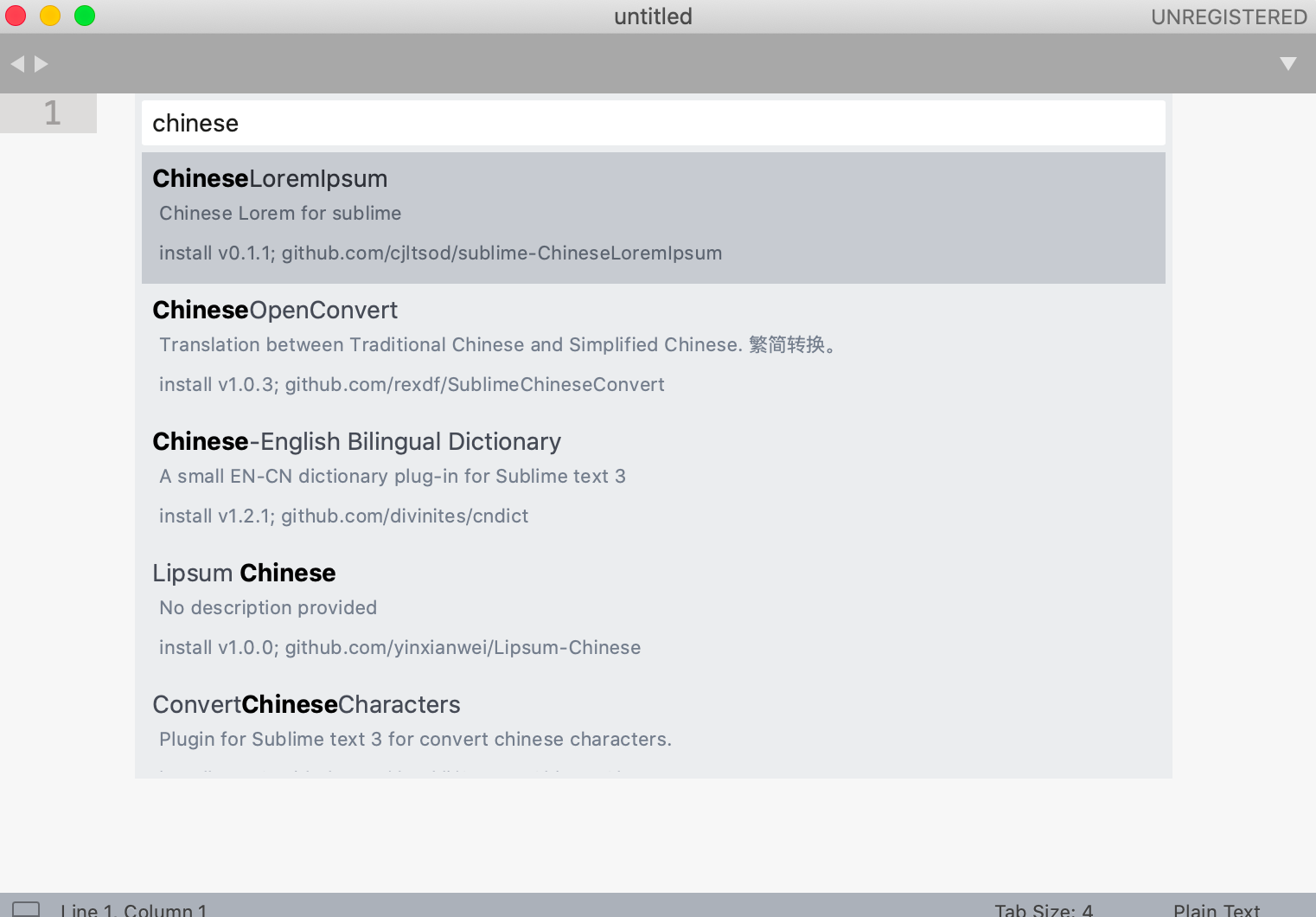The width and height of the screenshot is (1316, 917).
Task: Click line number 1 in gutter
Action: (x=53, y=113)
